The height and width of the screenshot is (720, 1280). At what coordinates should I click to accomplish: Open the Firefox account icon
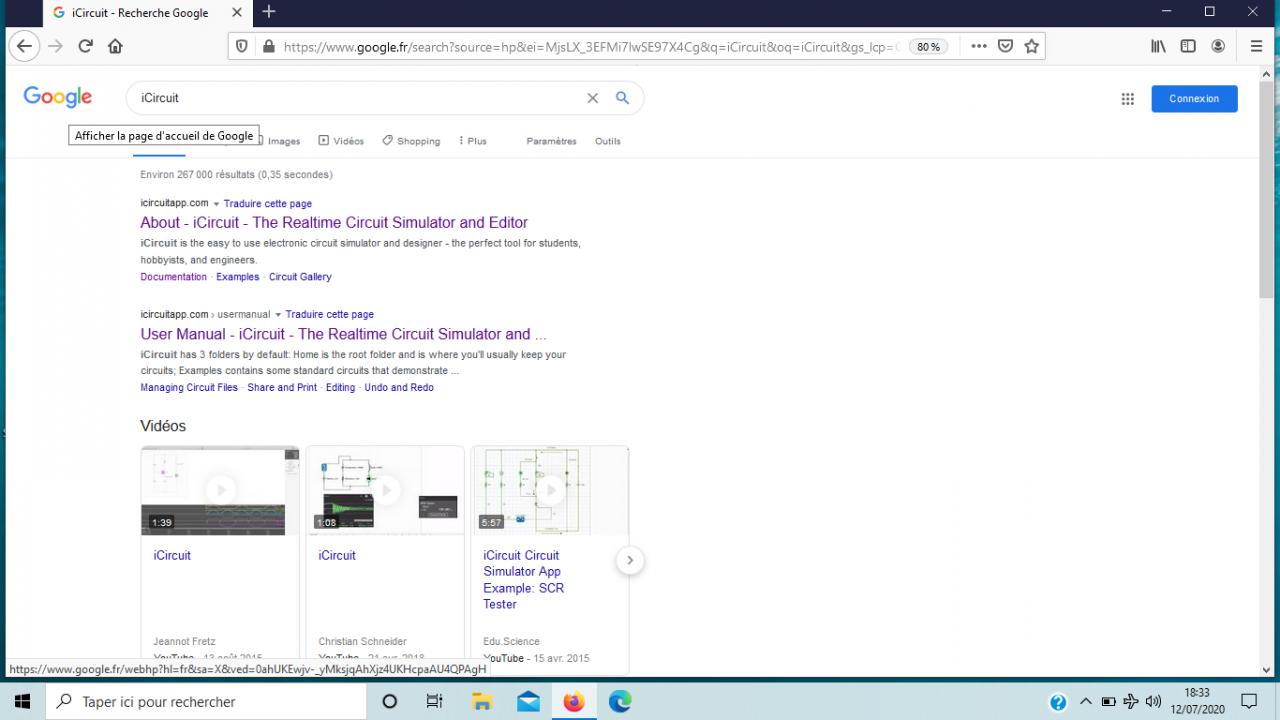(1218, 46)
